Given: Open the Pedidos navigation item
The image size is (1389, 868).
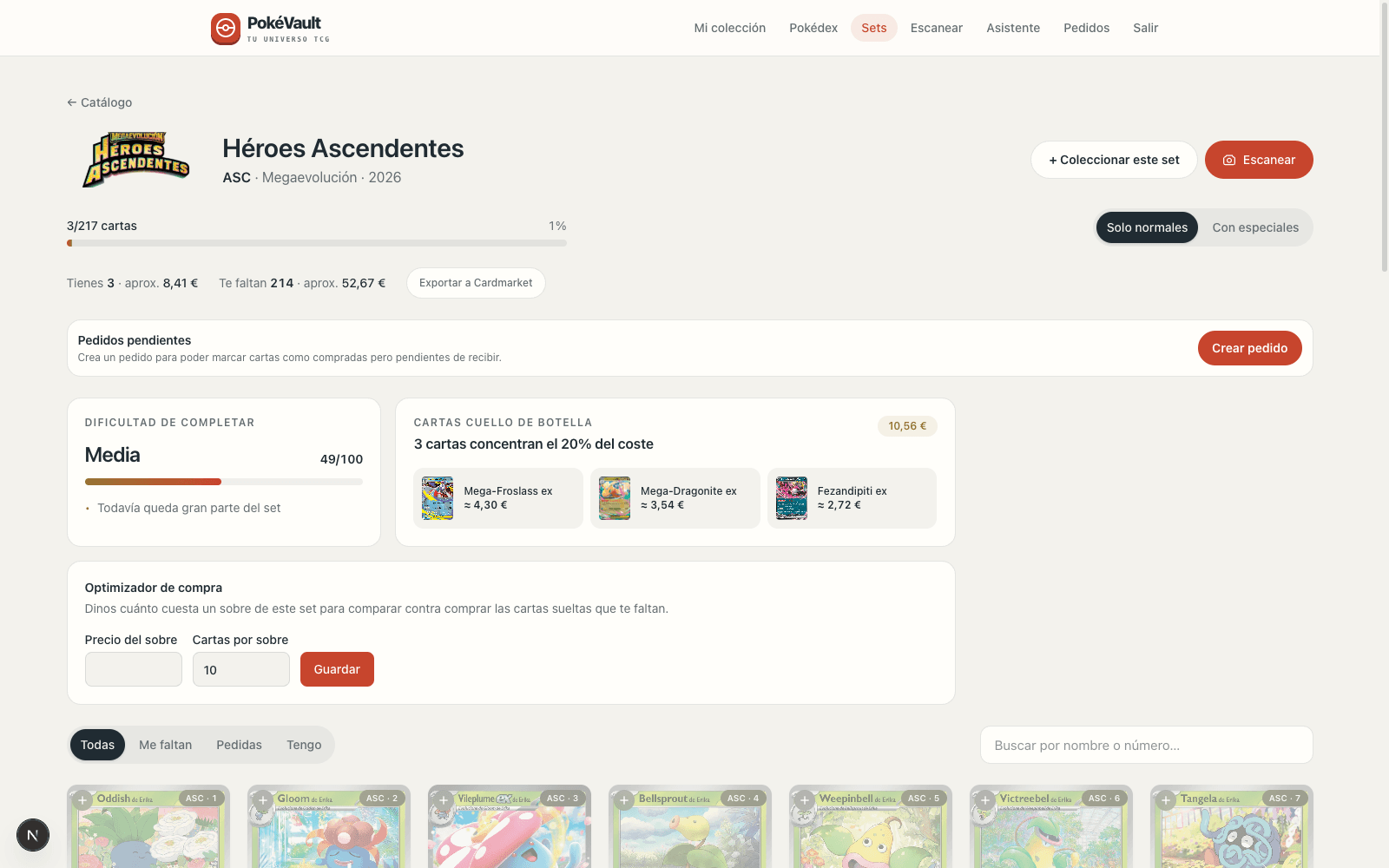Looking at the screenshot, I should pyautogui.click(x=1087, y=28).
